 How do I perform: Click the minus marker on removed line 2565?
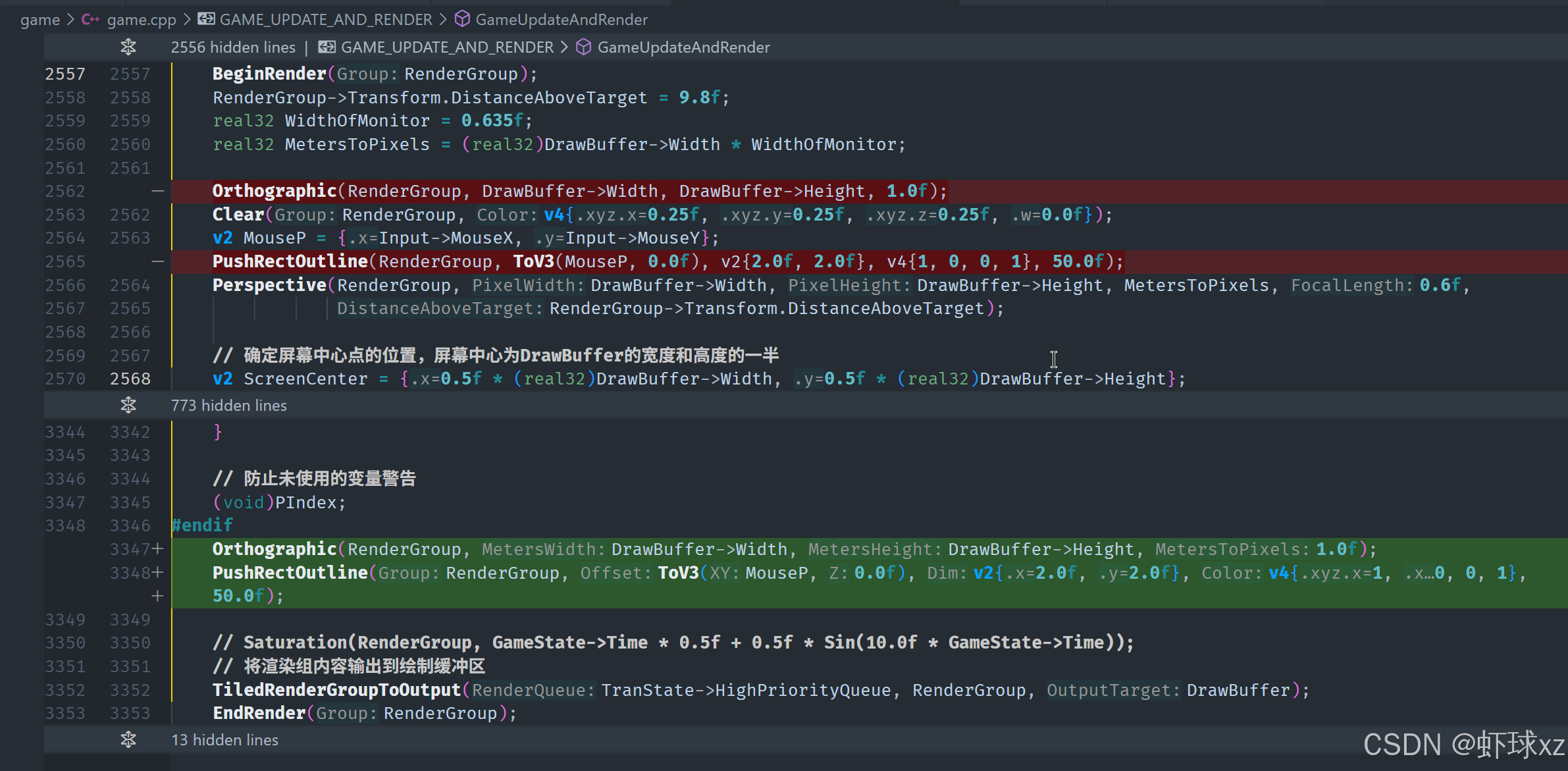point(158,261)
